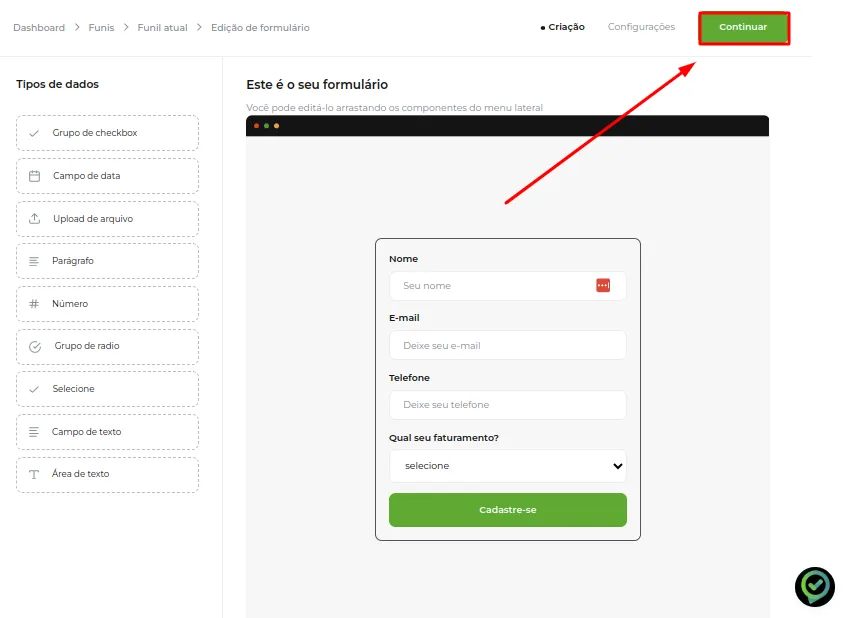844x618 pixels.
Task: Click the lines icon beside Parágrafo
Action: pyautogui.click(x=34, y=261)
